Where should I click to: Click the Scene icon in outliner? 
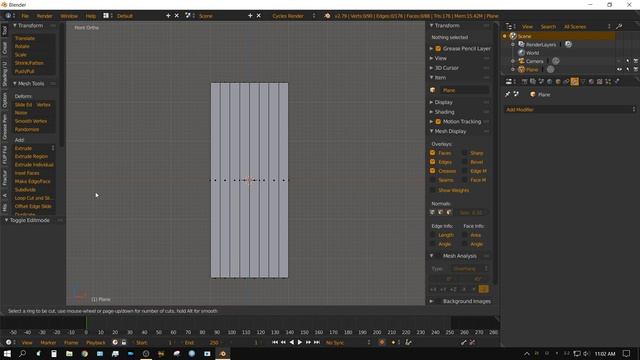pyautogui.click(x=513, y=36)
